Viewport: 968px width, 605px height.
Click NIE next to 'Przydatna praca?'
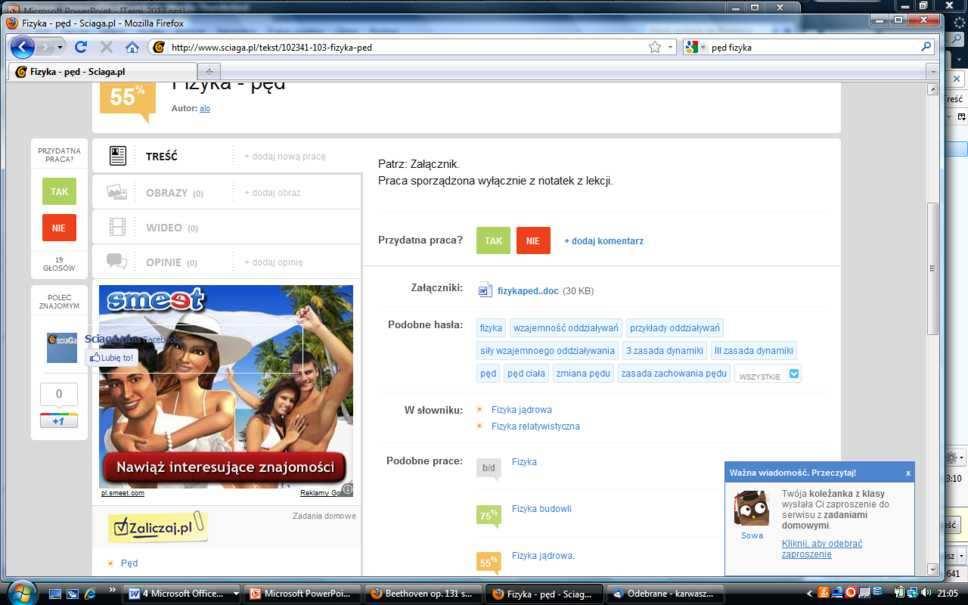pyautogui.click(x=533, y=241)
